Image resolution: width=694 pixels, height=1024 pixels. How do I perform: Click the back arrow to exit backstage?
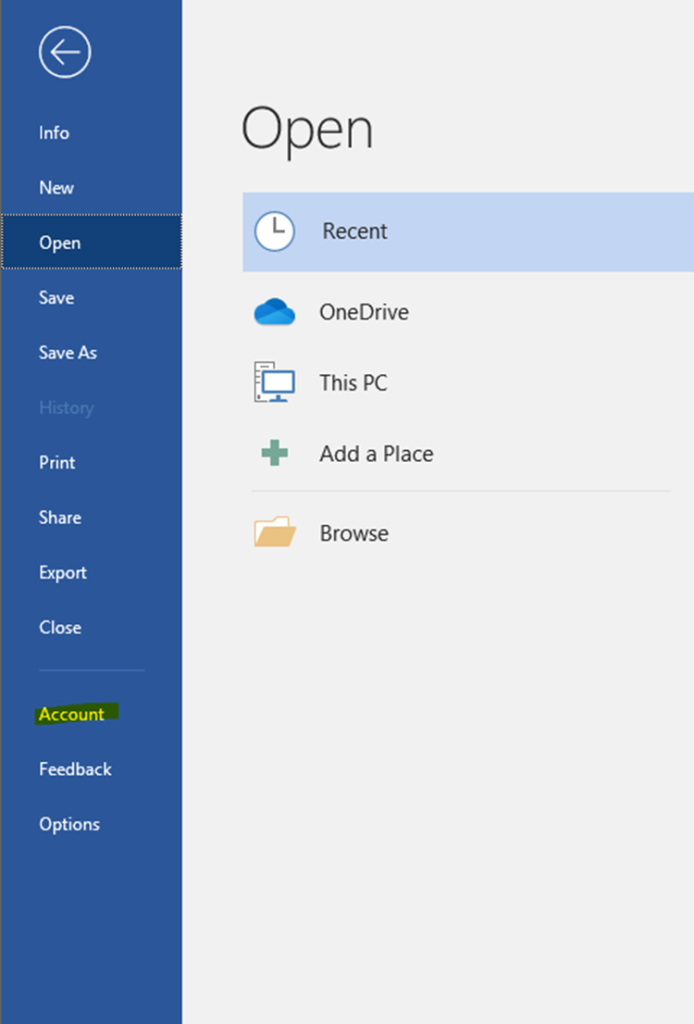pyautogui.click(x=65, y=53)
